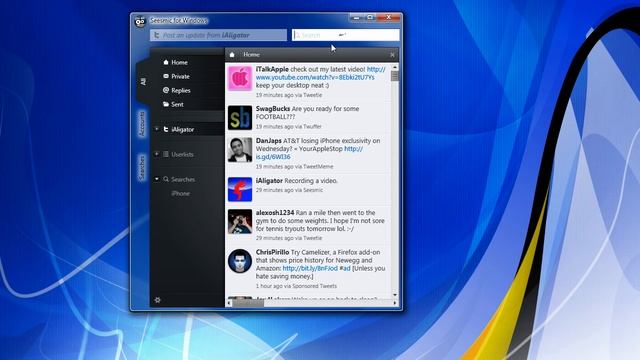Open the iAligator profile avatar
The height and width of the screenshot is (360, 640).
(x=240, y=189)
